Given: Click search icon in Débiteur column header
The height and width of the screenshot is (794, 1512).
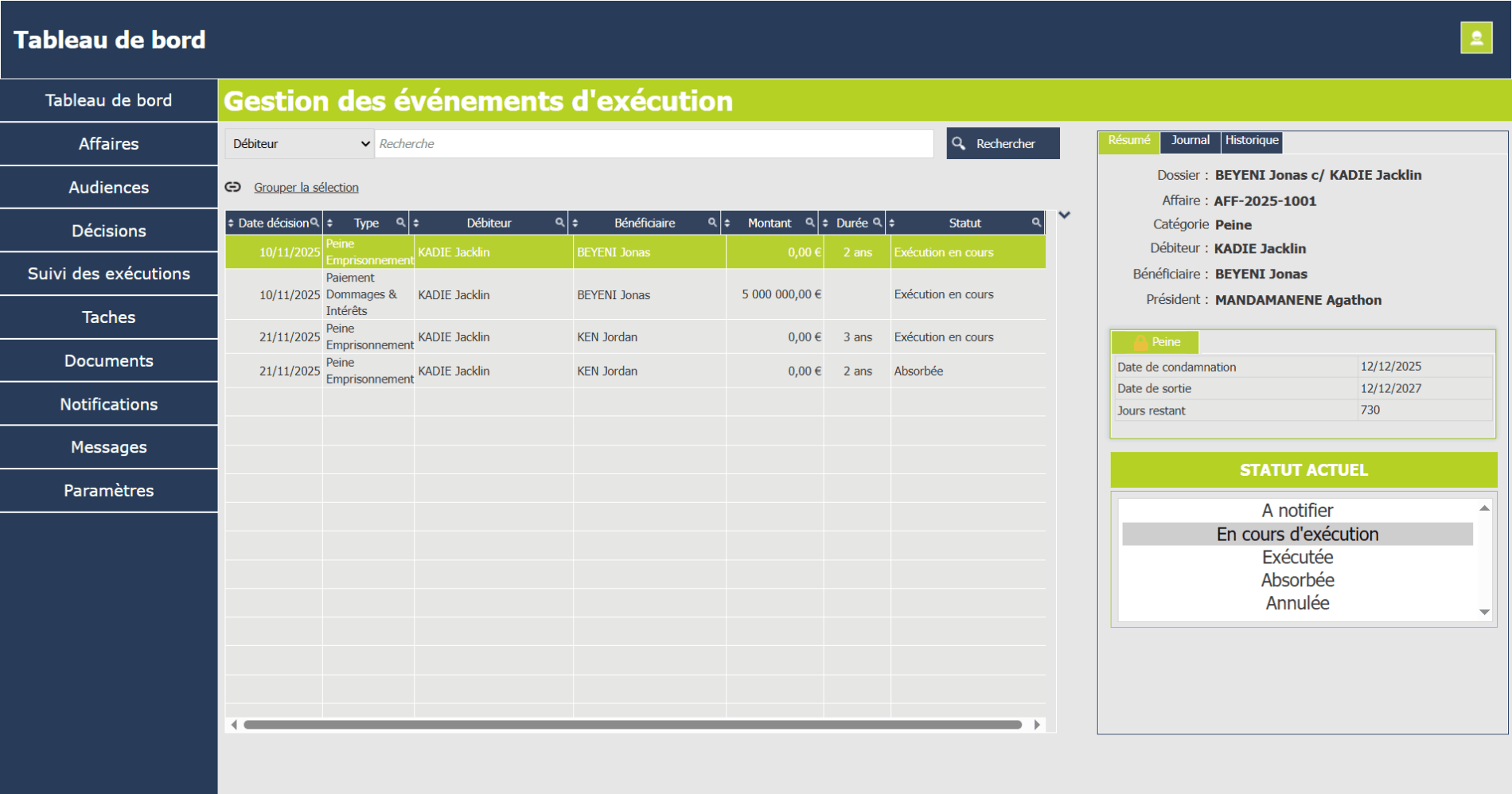Looking at the screenshot, I should (x=559, y=223).
